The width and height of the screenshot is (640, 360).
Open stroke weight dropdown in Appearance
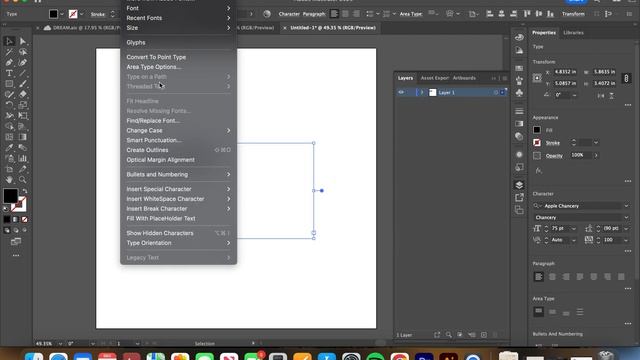(596, 143)
